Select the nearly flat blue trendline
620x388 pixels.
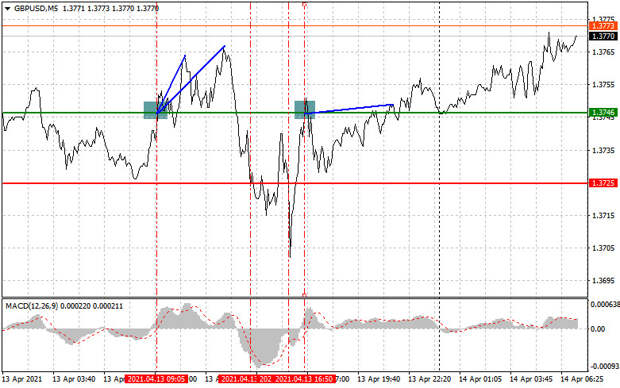[349, 109]
